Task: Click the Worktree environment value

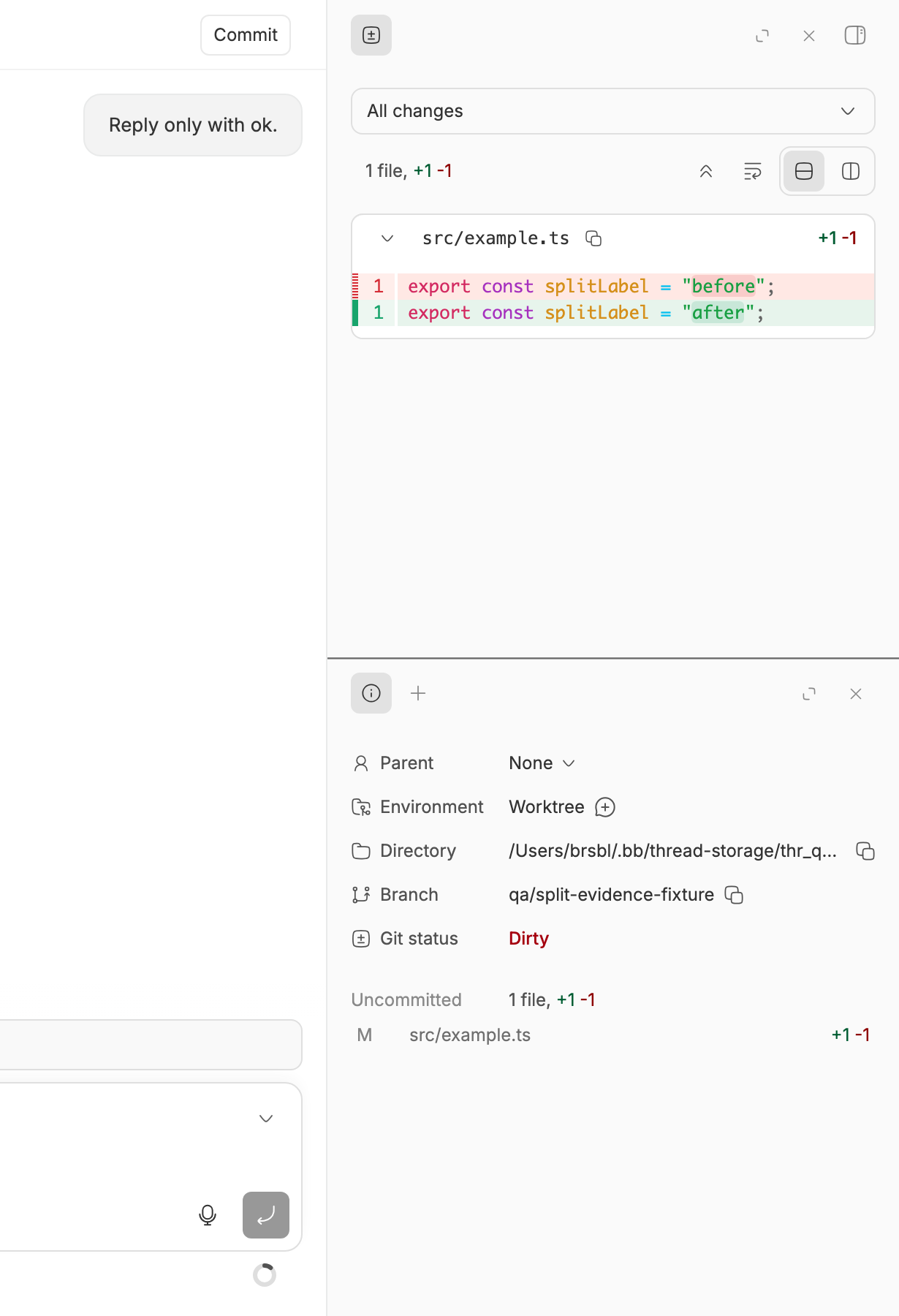Action: tap(547, 807)
